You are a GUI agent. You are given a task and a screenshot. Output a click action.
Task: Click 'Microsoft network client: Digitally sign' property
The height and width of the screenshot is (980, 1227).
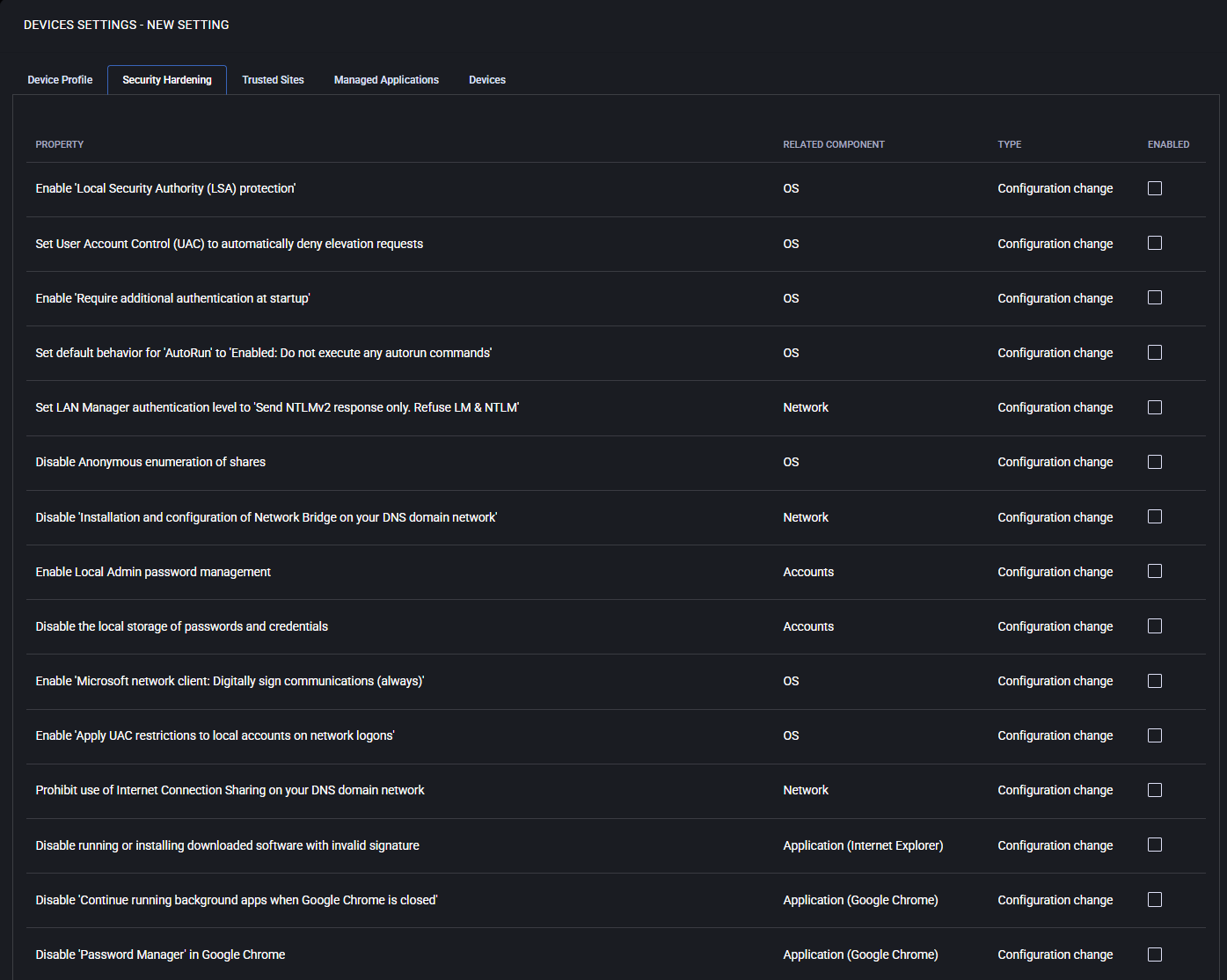[x=230, y=681]
